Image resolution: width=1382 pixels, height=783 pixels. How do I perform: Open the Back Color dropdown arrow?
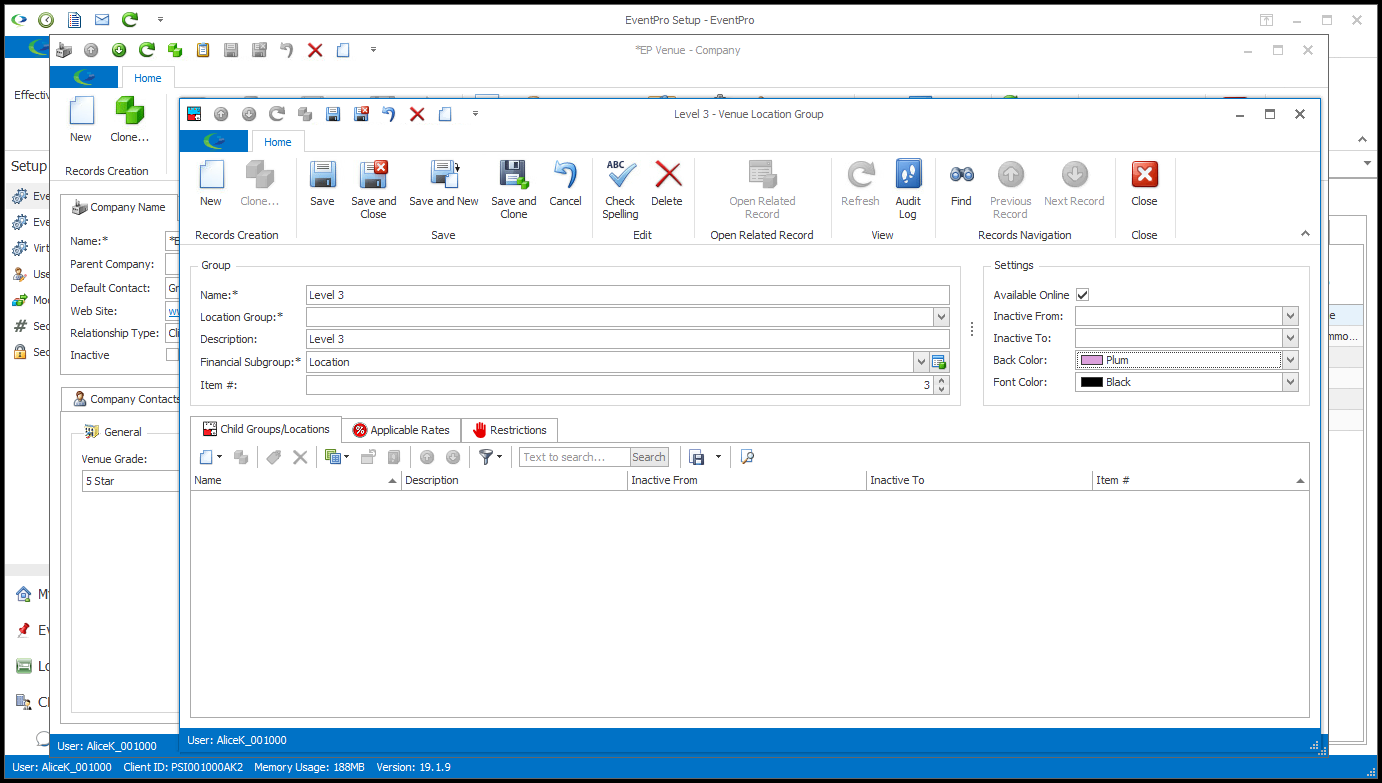1290,360
